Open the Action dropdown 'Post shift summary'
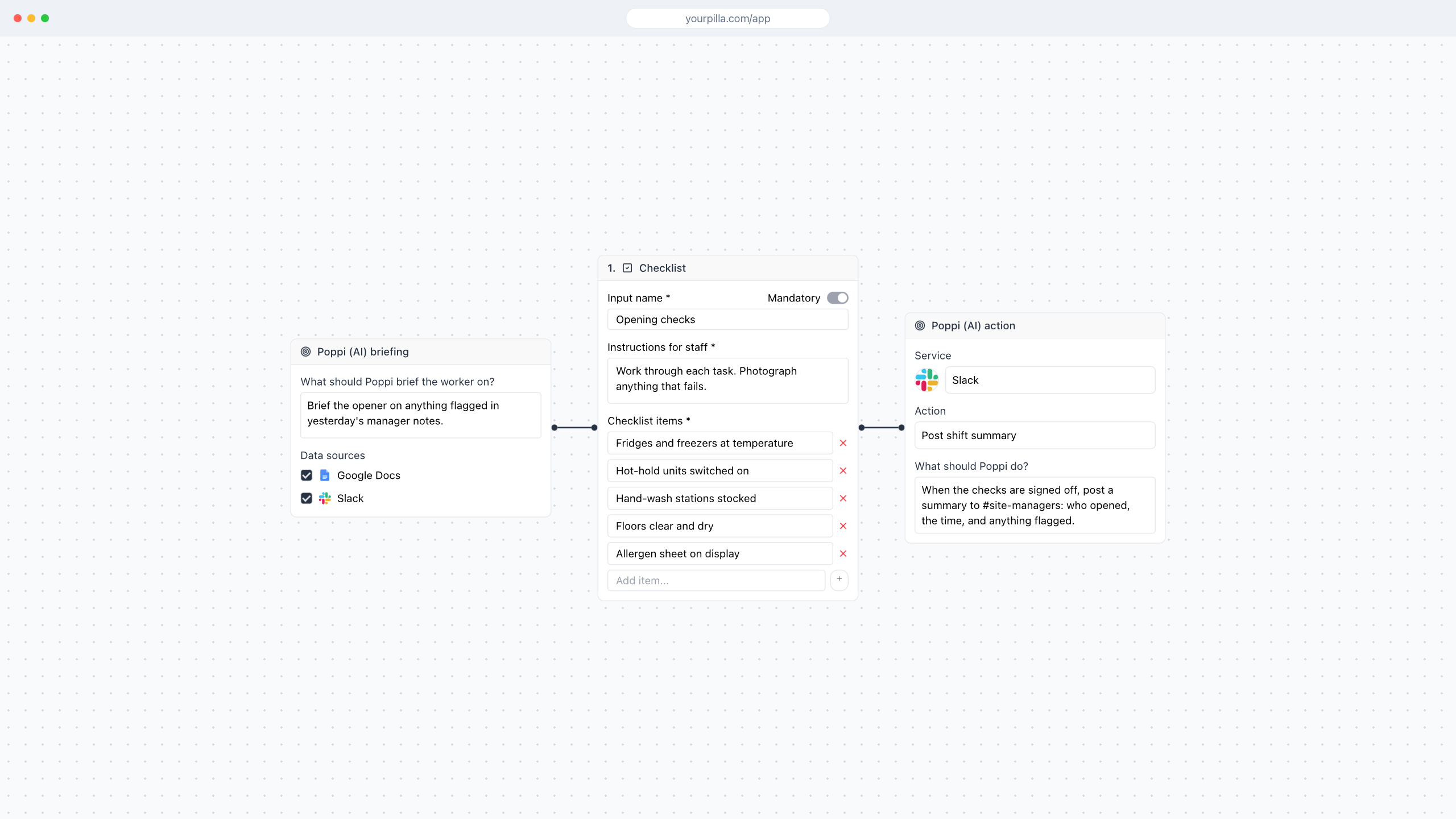 (1035, 435)
